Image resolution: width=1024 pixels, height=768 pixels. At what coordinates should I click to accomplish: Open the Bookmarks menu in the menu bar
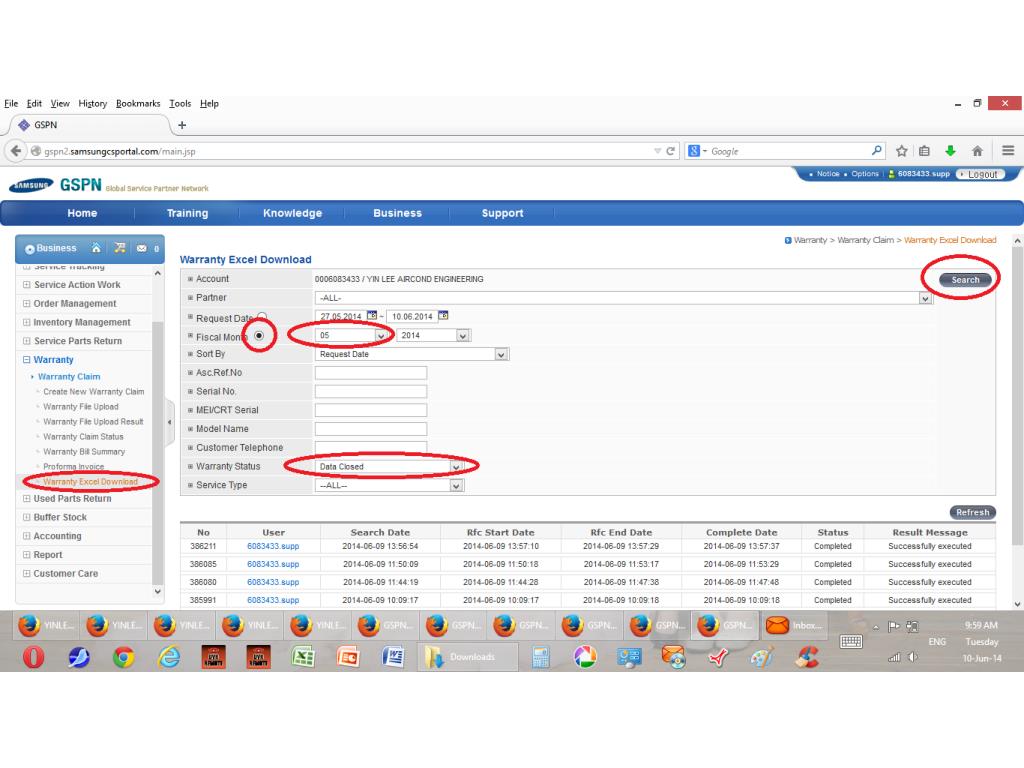138,103
